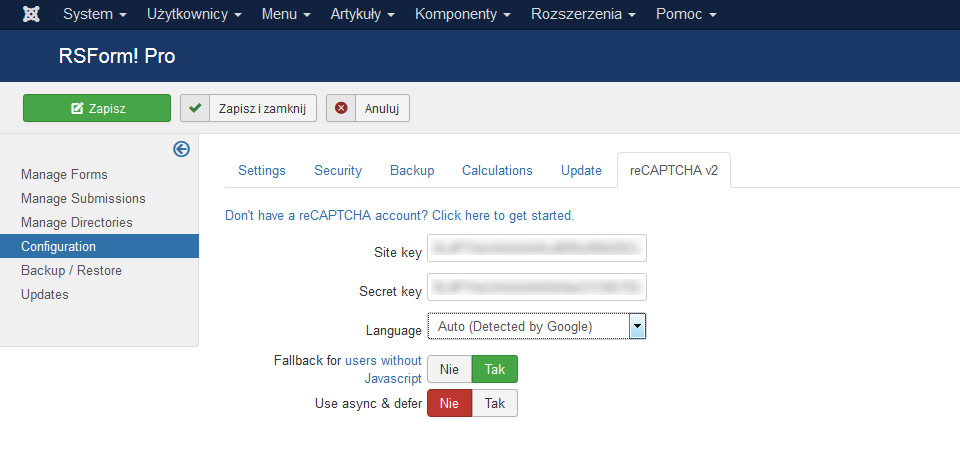Open the Rozszerzenia menu
Image resolution: width=960 pixels, height=450 pixels.
pyautogui.click(x=583, y=14)
